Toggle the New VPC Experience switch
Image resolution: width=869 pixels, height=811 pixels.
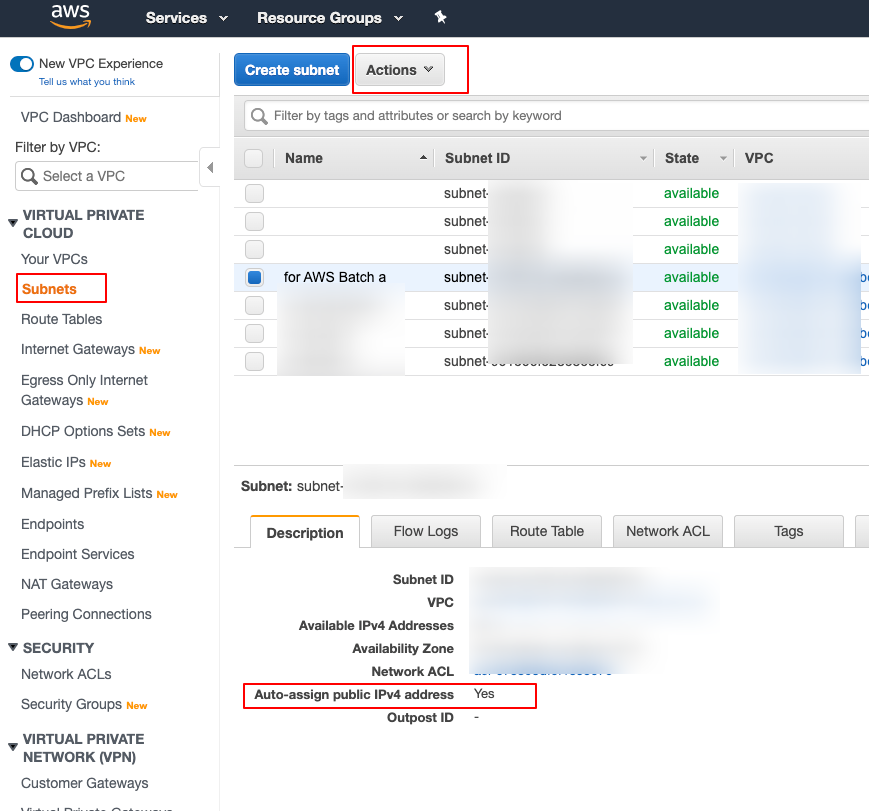22,64
